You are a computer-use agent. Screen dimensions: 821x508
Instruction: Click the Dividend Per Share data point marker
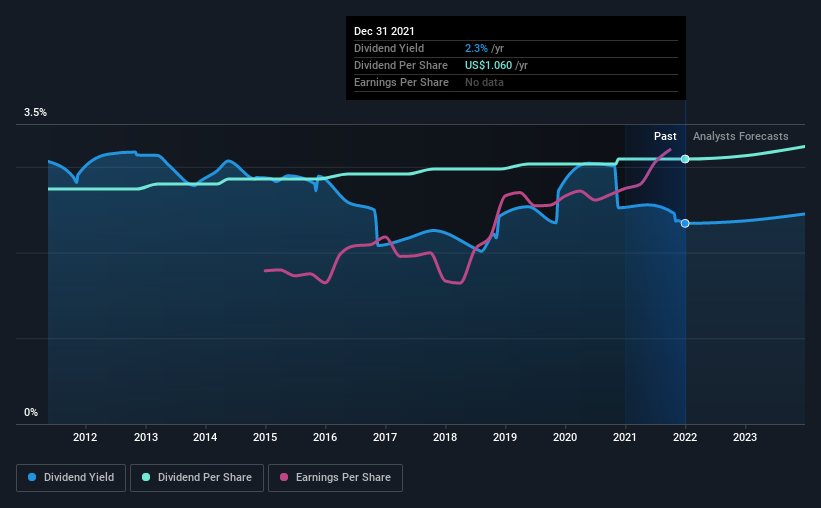pos(685,159)
